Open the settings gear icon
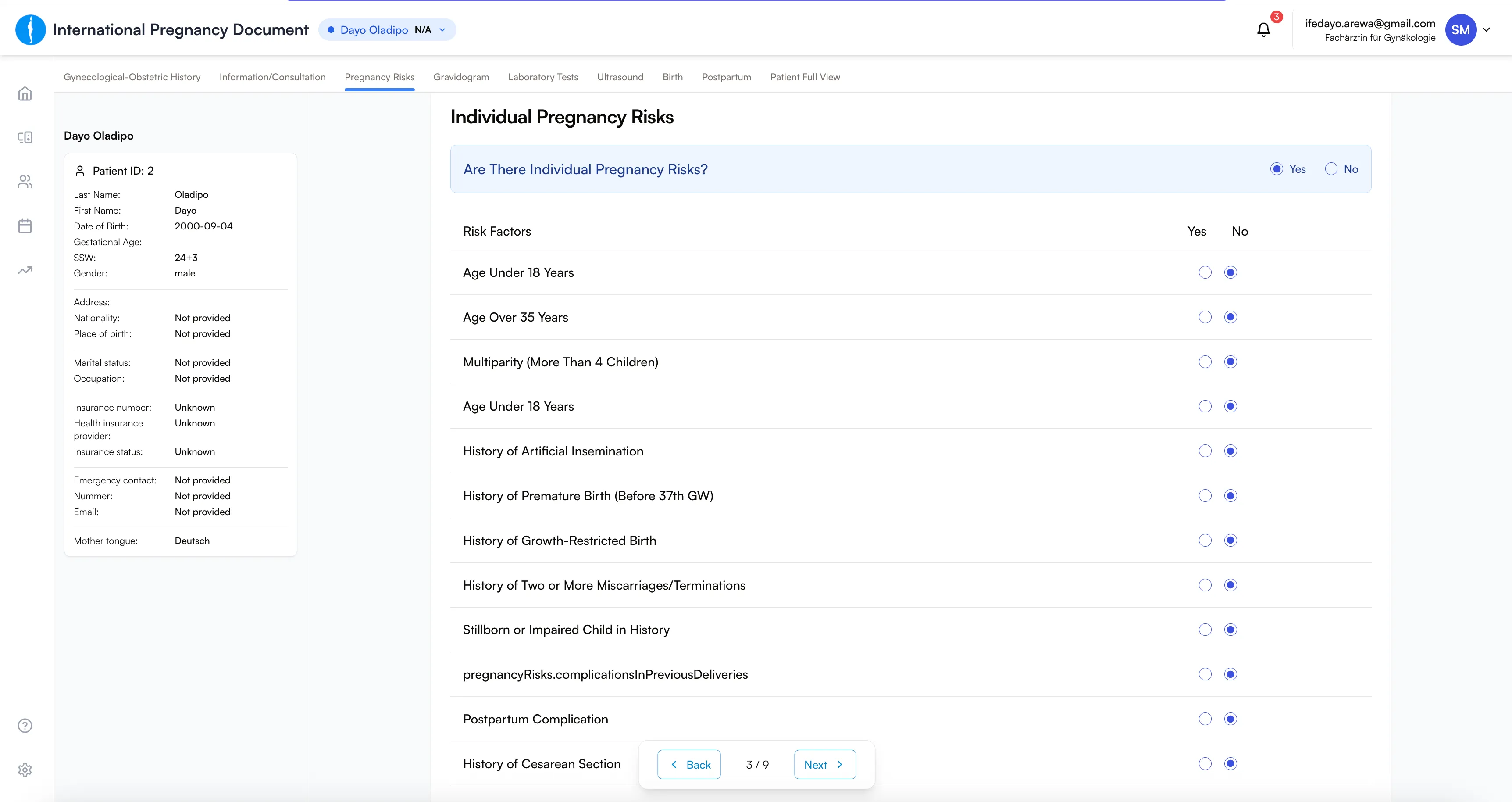This screenshot has width=1512, height=802. pyautogui.click(x=25, y=770)
